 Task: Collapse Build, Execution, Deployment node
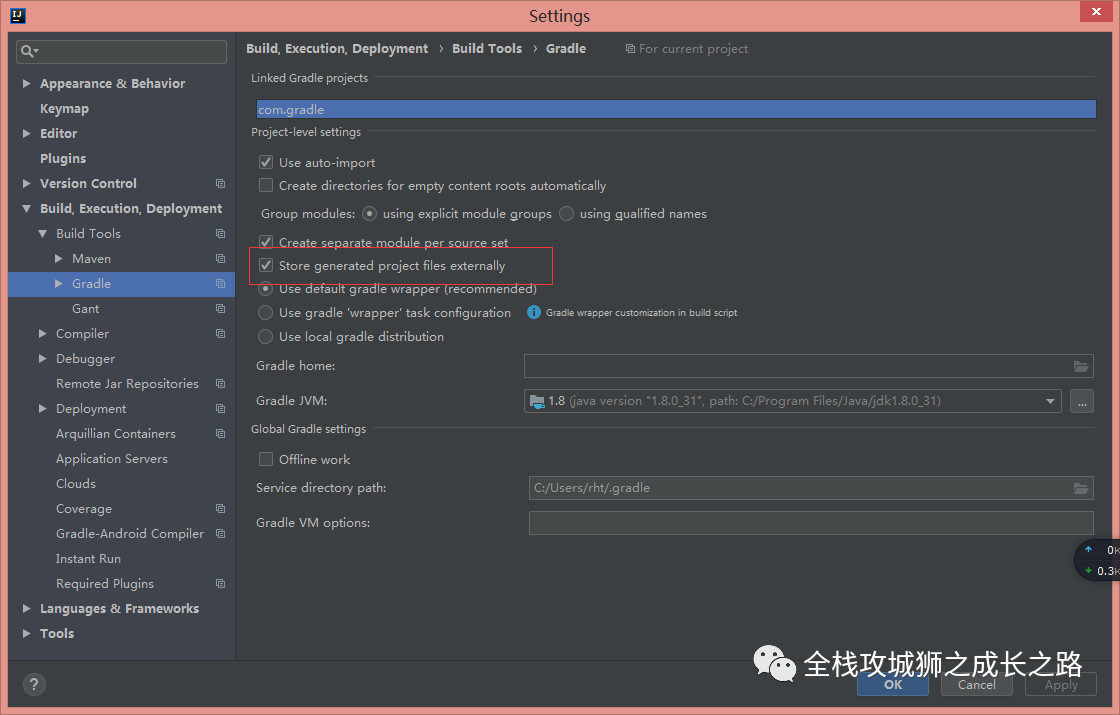pyautogui.click(x=26, y=209)
